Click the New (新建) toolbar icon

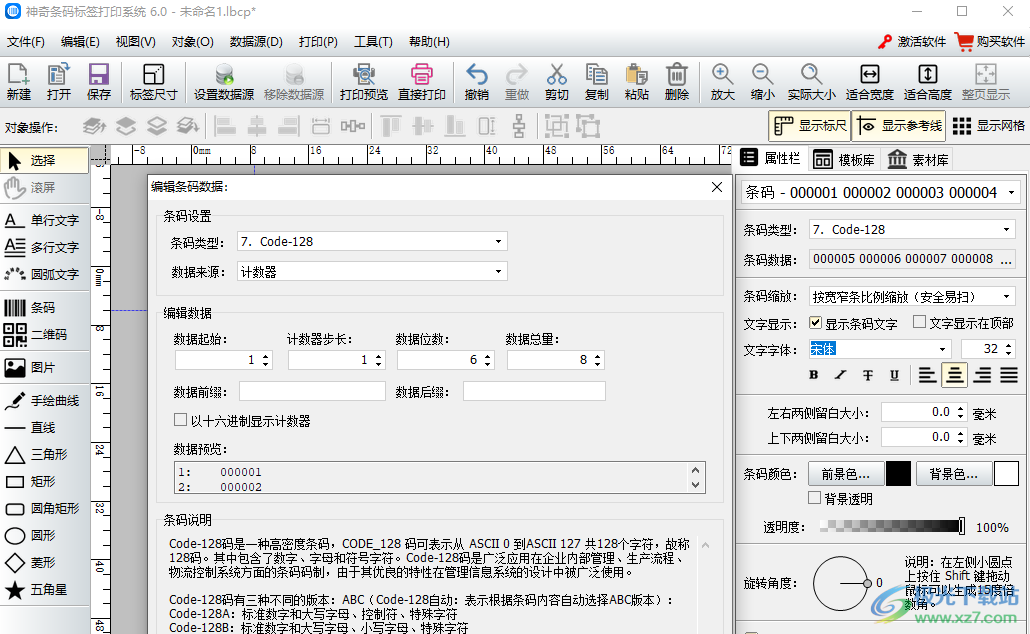(18, 81)
